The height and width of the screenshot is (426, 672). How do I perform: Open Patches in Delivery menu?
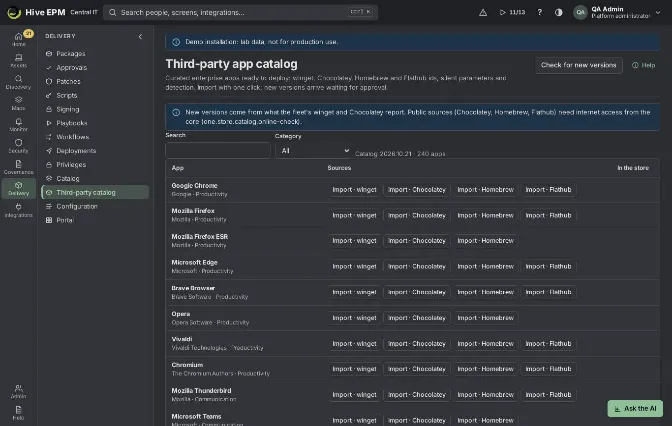coord(95,81)
